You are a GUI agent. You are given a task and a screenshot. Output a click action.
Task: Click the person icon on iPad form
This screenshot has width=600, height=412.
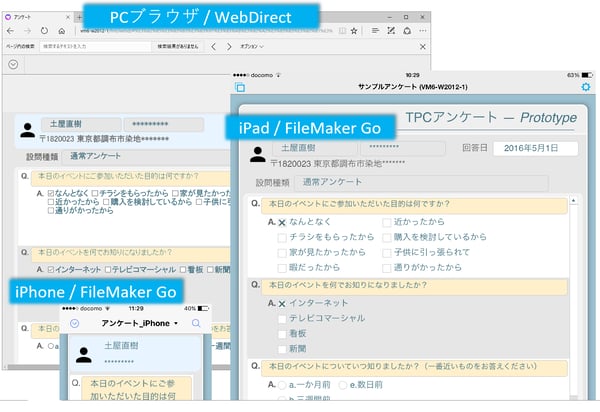[258, 155]
